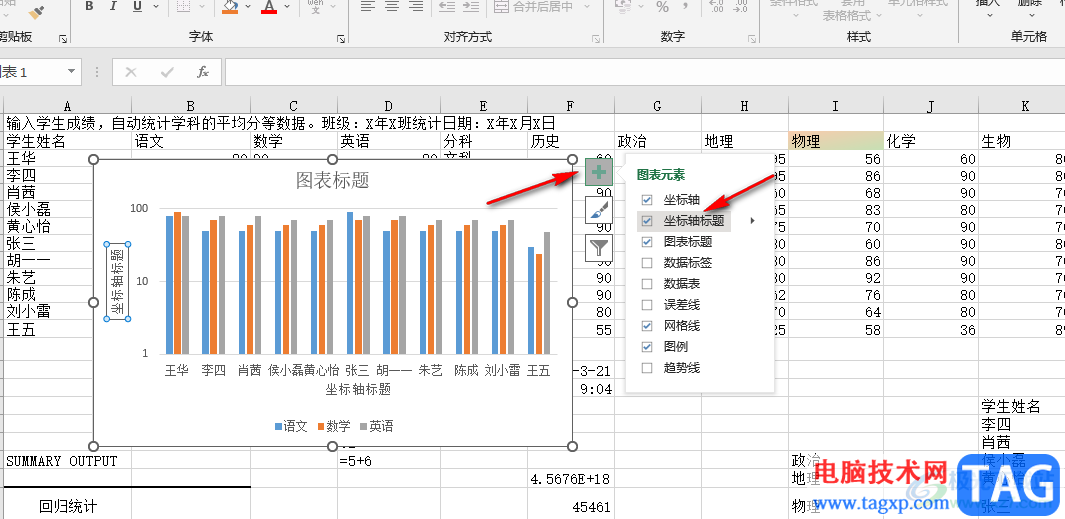Open borders dropdown arrow
Screen dimensions: 1065x519
pos(202,7)
